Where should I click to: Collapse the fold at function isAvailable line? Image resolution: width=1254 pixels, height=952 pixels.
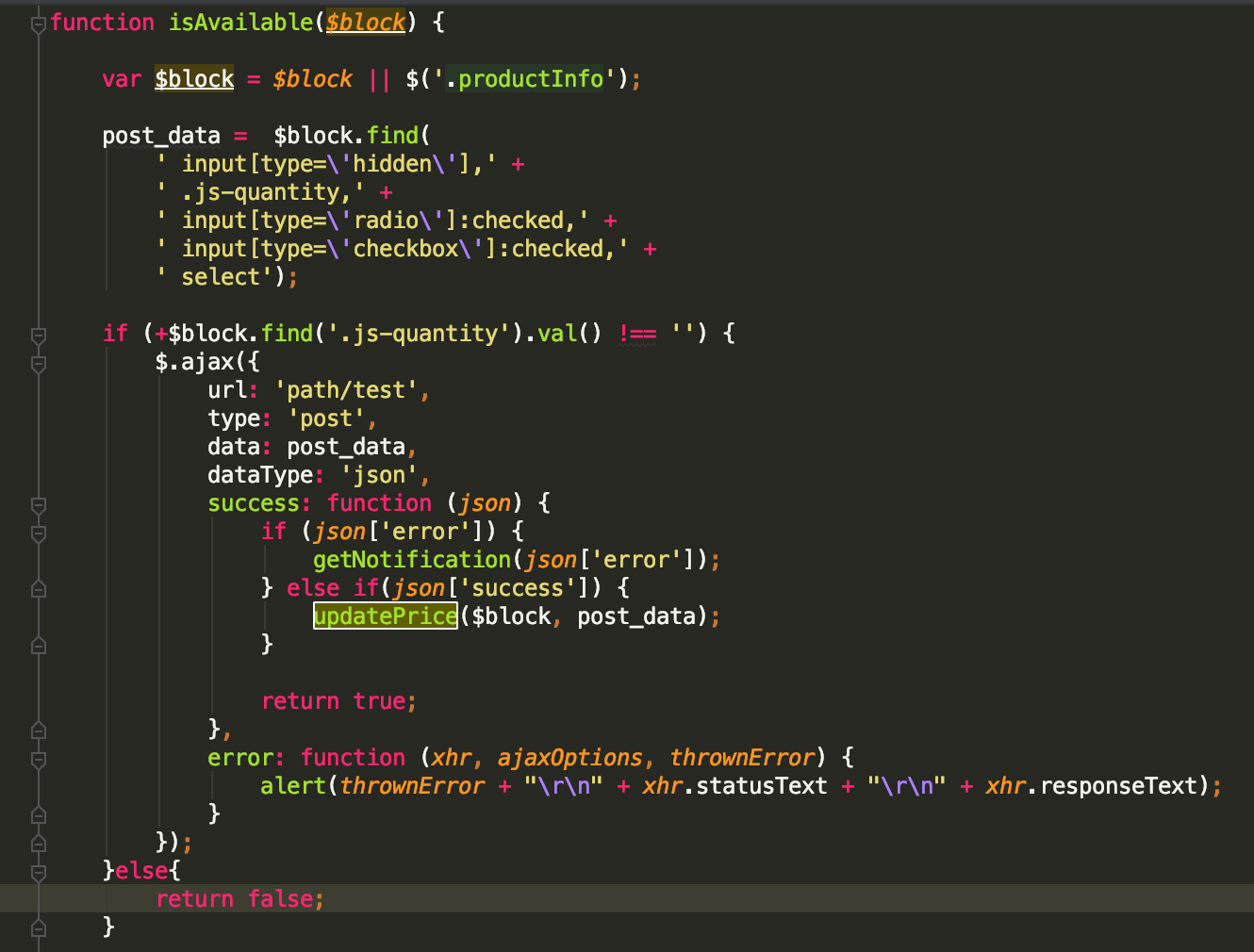tap(39, 25)
